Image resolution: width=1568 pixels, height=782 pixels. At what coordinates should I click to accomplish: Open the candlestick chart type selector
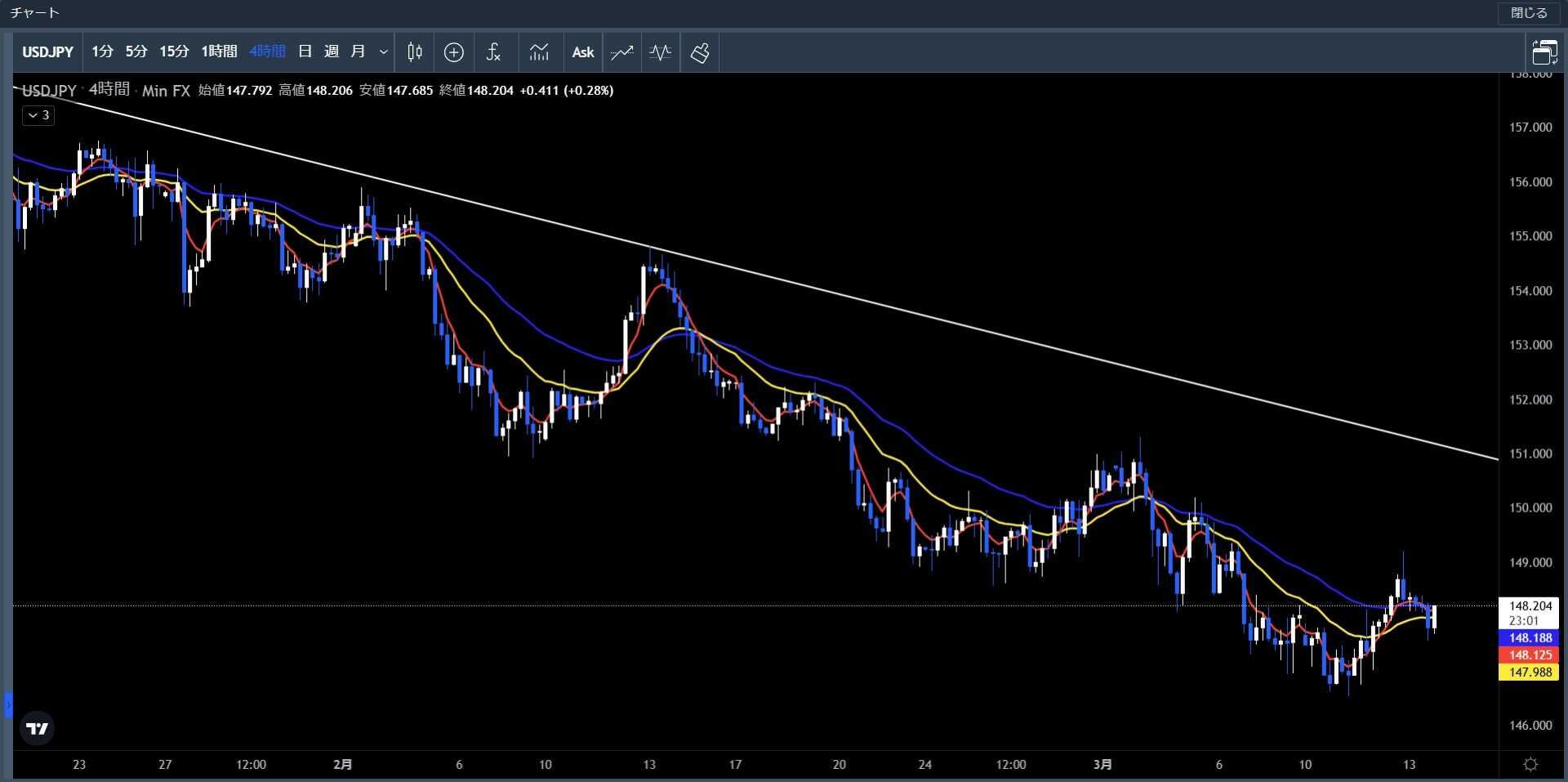[415, 52]
